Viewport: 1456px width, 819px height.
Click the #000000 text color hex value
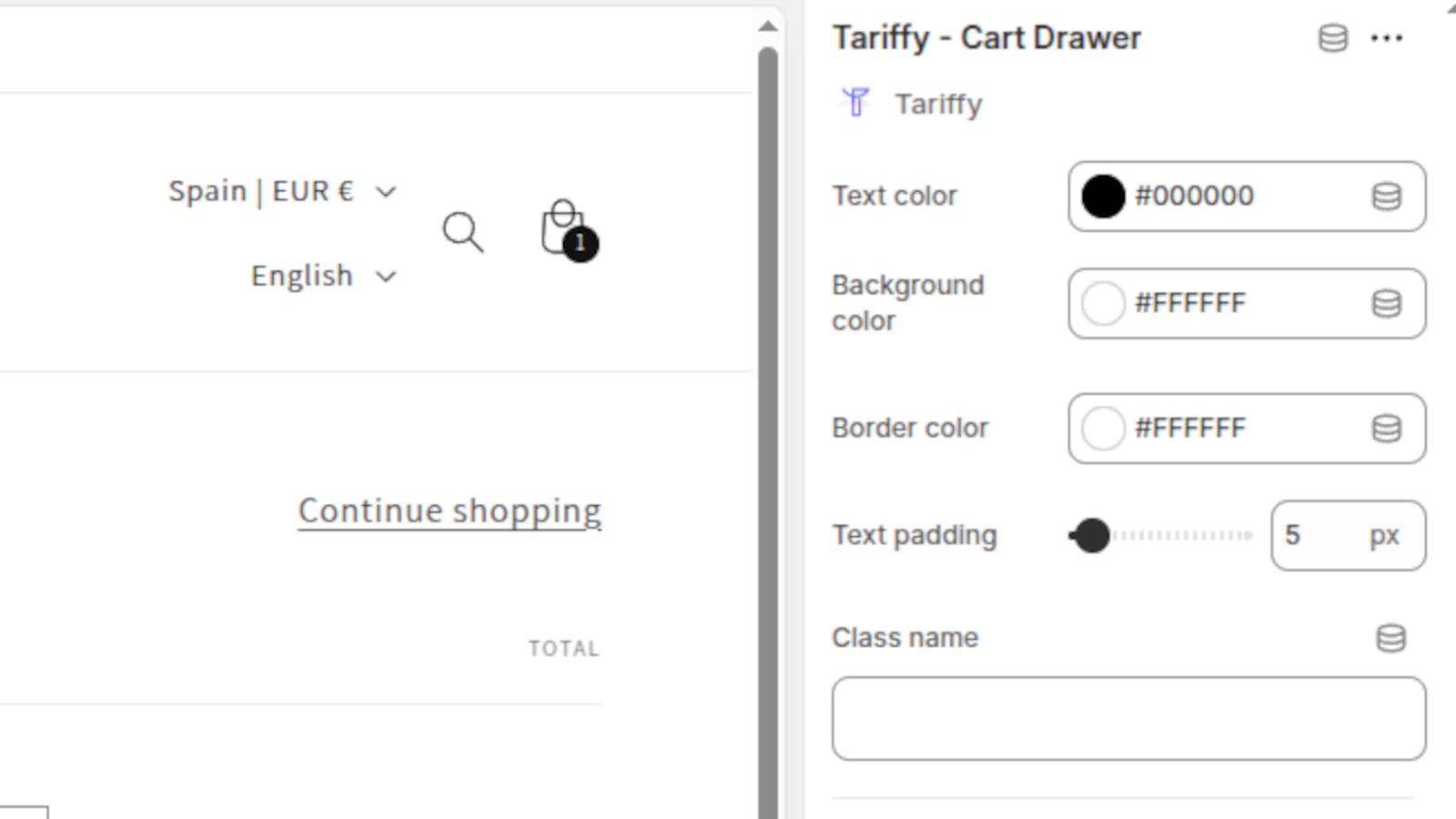pos(1194,197)
